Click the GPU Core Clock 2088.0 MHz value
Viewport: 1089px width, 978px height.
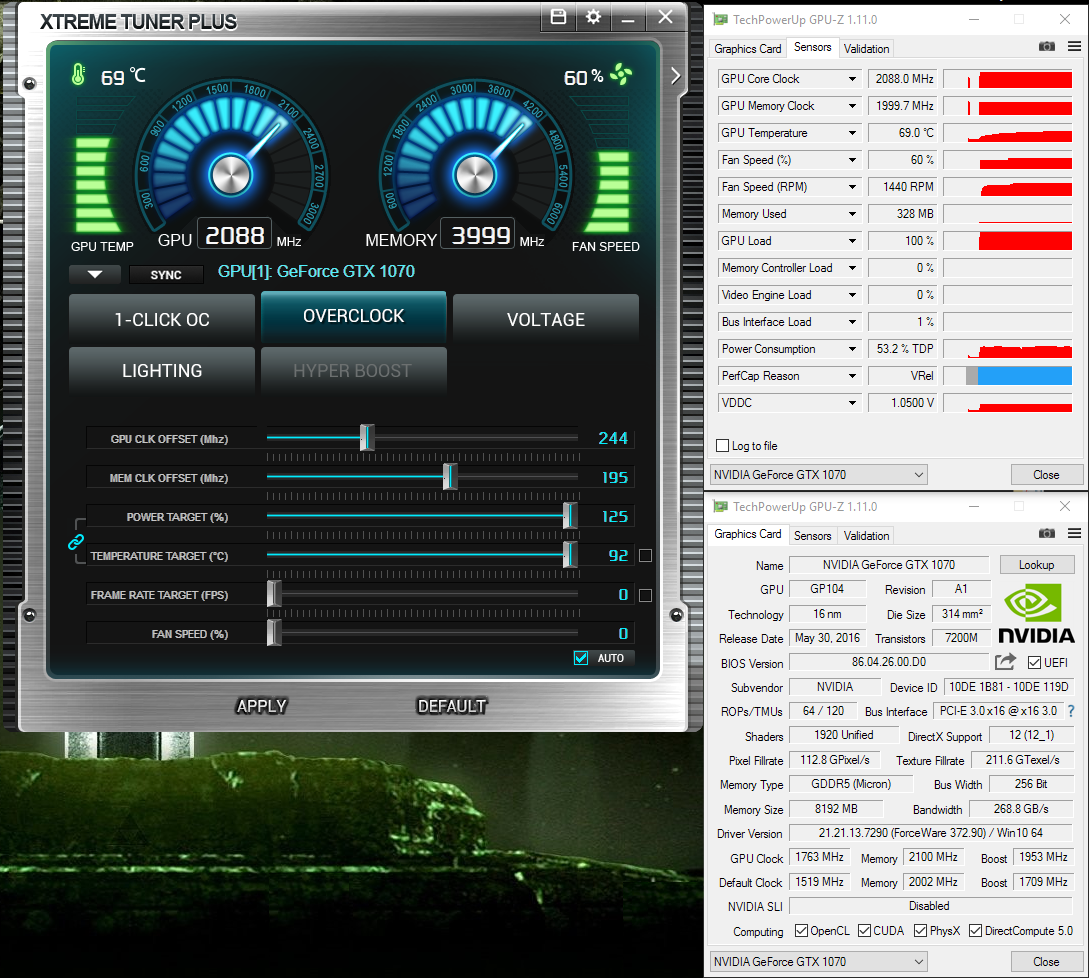[x=902, y=79]
